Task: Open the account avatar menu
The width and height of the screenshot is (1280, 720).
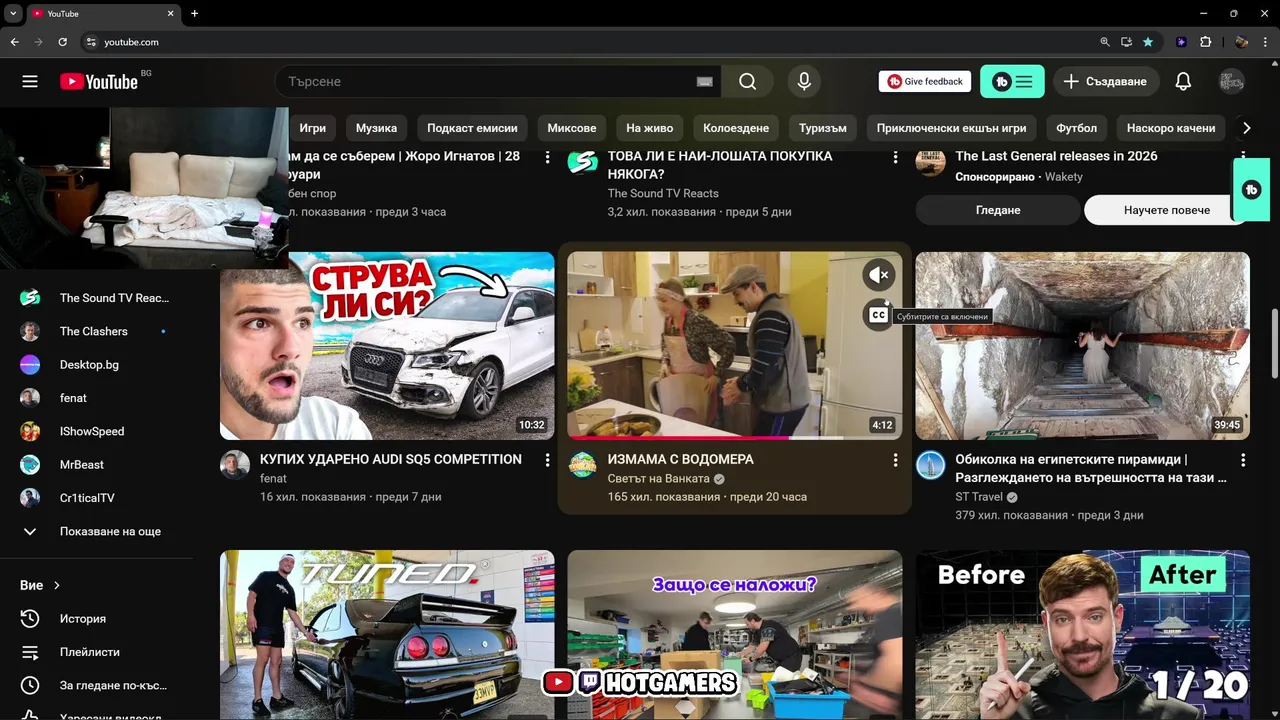Action: [x=1231, y=81]
